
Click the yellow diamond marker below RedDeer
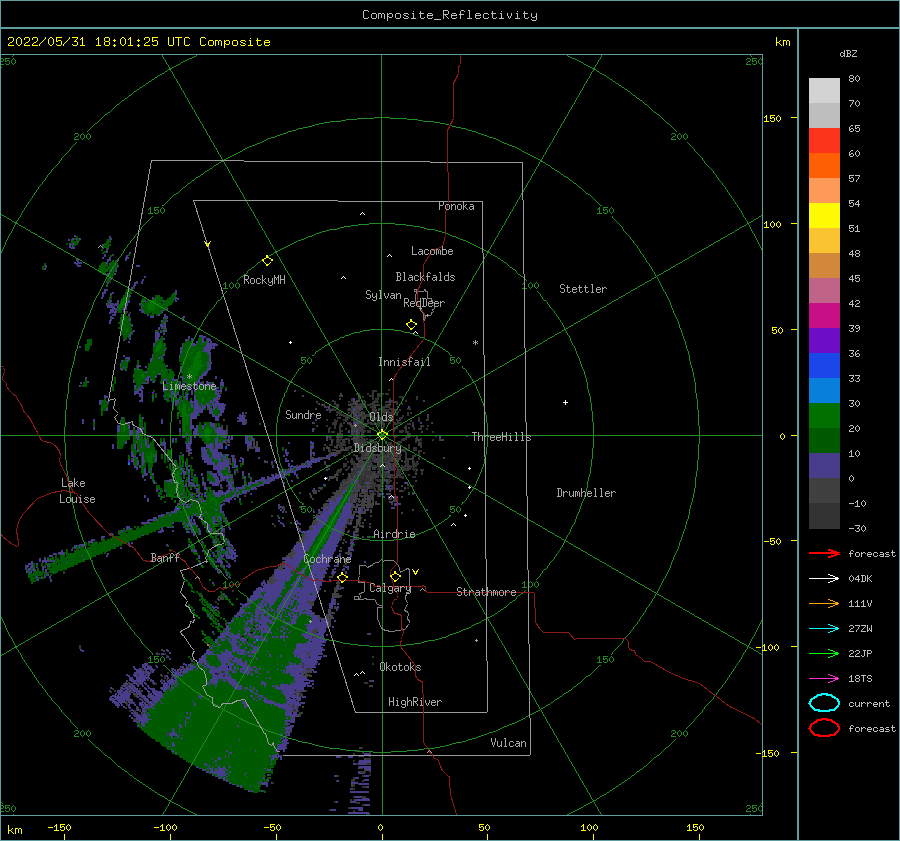412,325
